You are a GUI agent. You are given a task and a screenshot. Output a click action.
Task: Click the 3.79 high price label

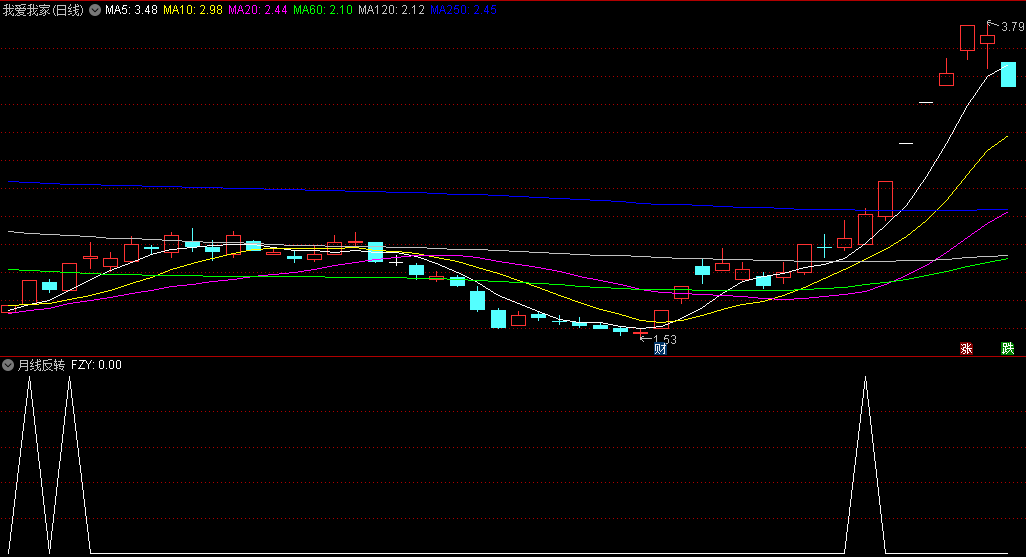coord(1012,27)
